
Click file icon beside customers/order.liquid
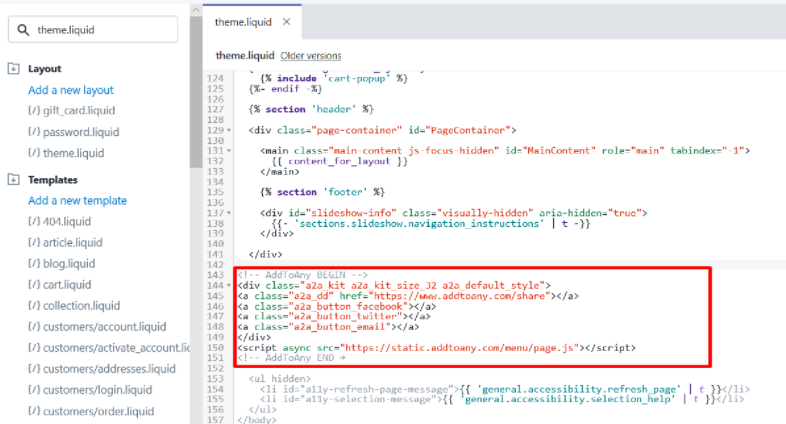tap(34, 411)
